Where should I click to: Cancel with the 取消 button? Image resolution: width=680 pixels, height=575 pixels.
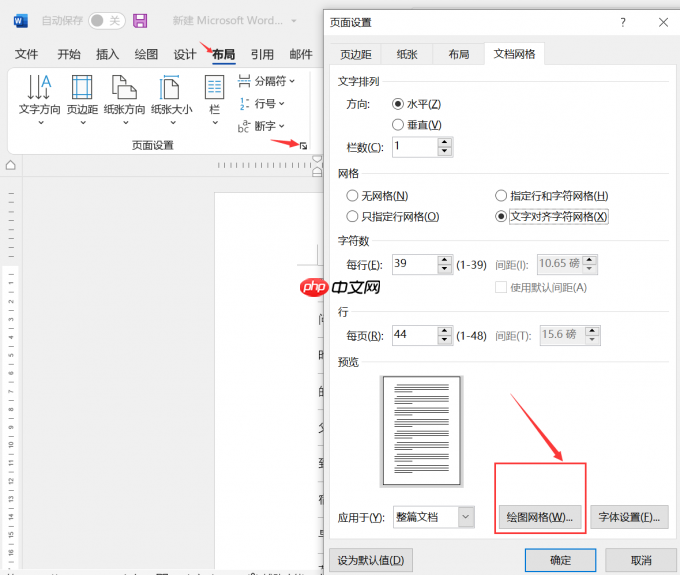tap(641, 560)
